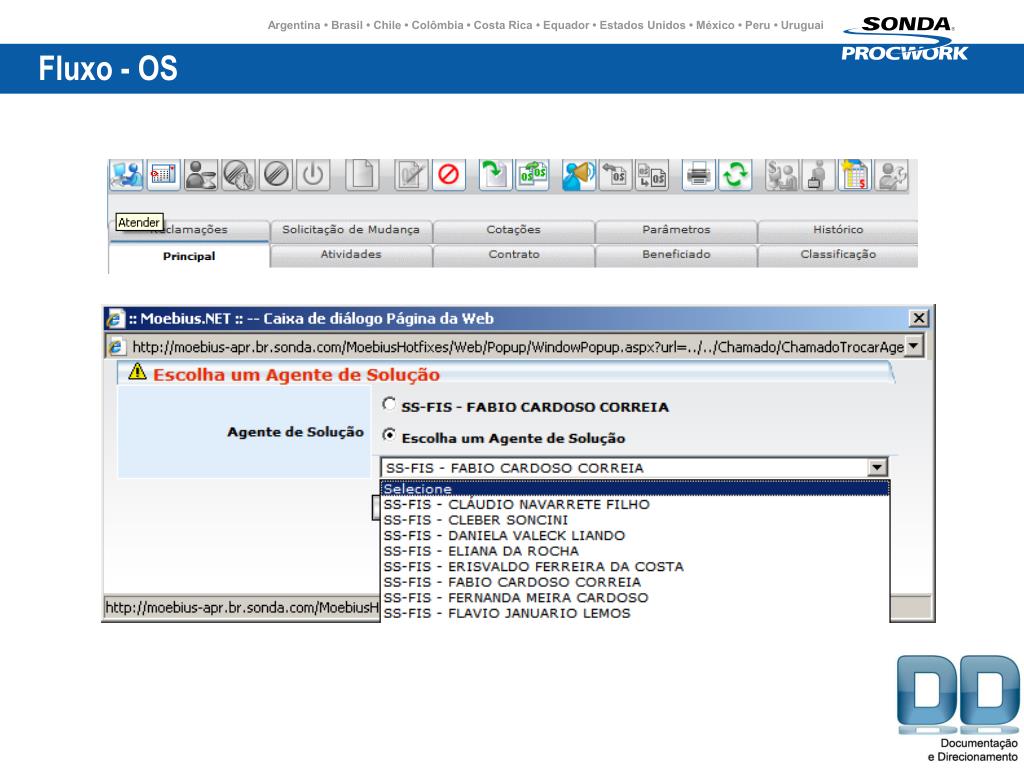Image resolution: width=1024 pixels, height=768 pixels.
Task: Pick SS-FIS - ERISVALDO FERREIRA DA COSTA option
Action: pos(635,567)
